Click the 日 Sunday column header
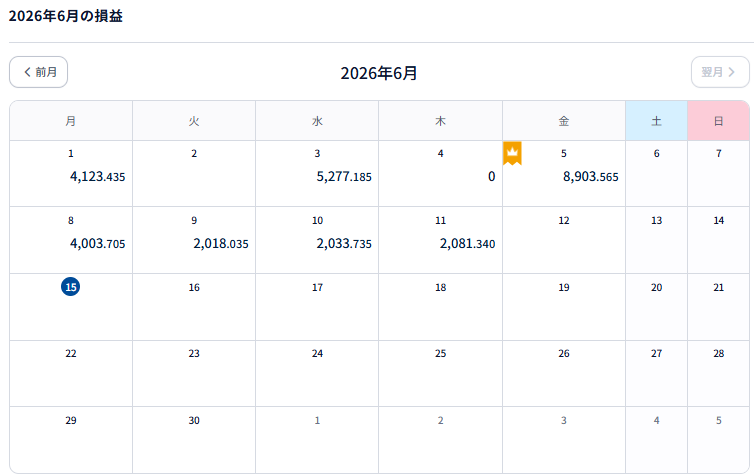Viewport: 754px width, 475px height. [718, 121]
